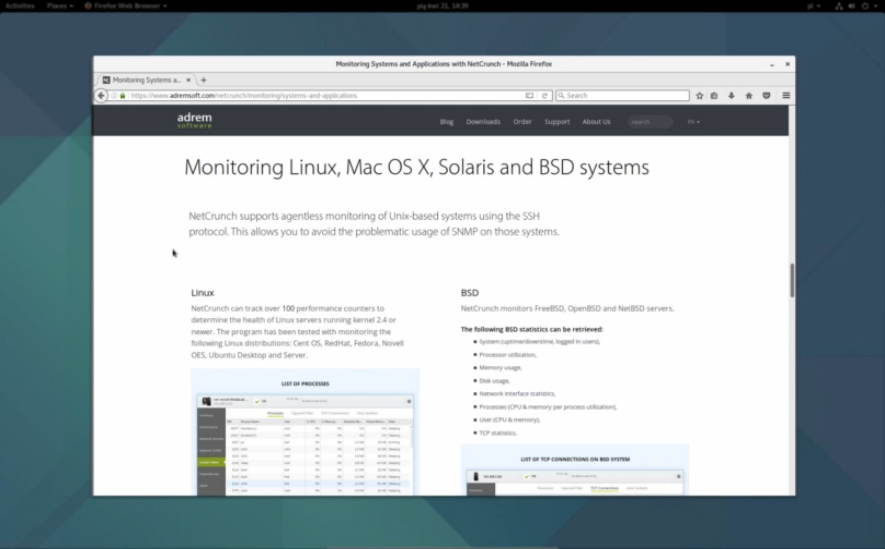Go to the home page icon

point(749,95)
